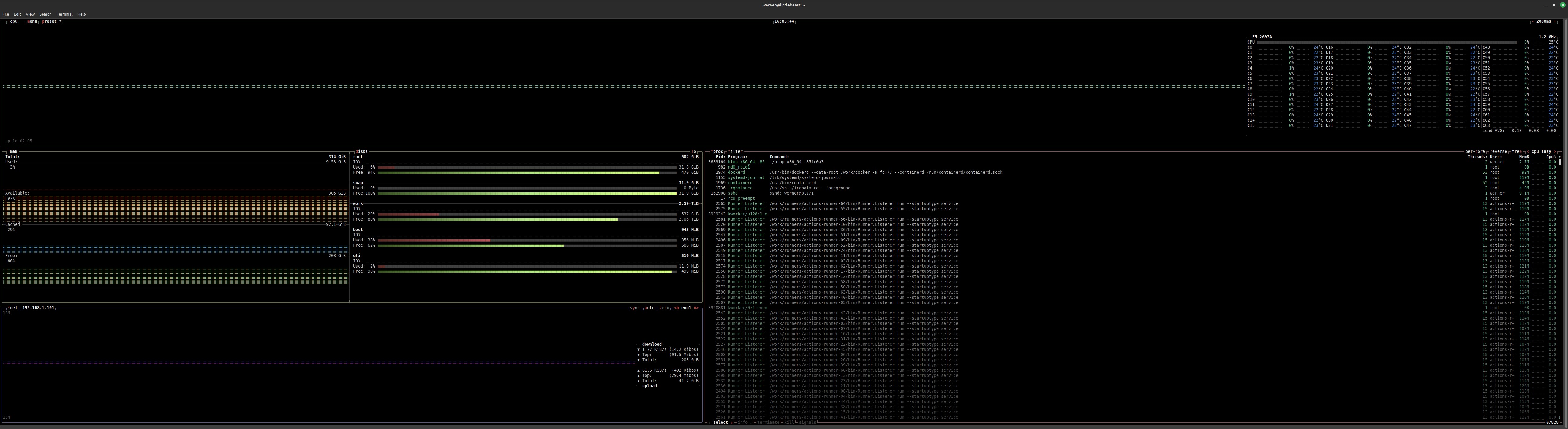Open the Terminal menu
1568x429 pixels.
[x=65, y=14]
